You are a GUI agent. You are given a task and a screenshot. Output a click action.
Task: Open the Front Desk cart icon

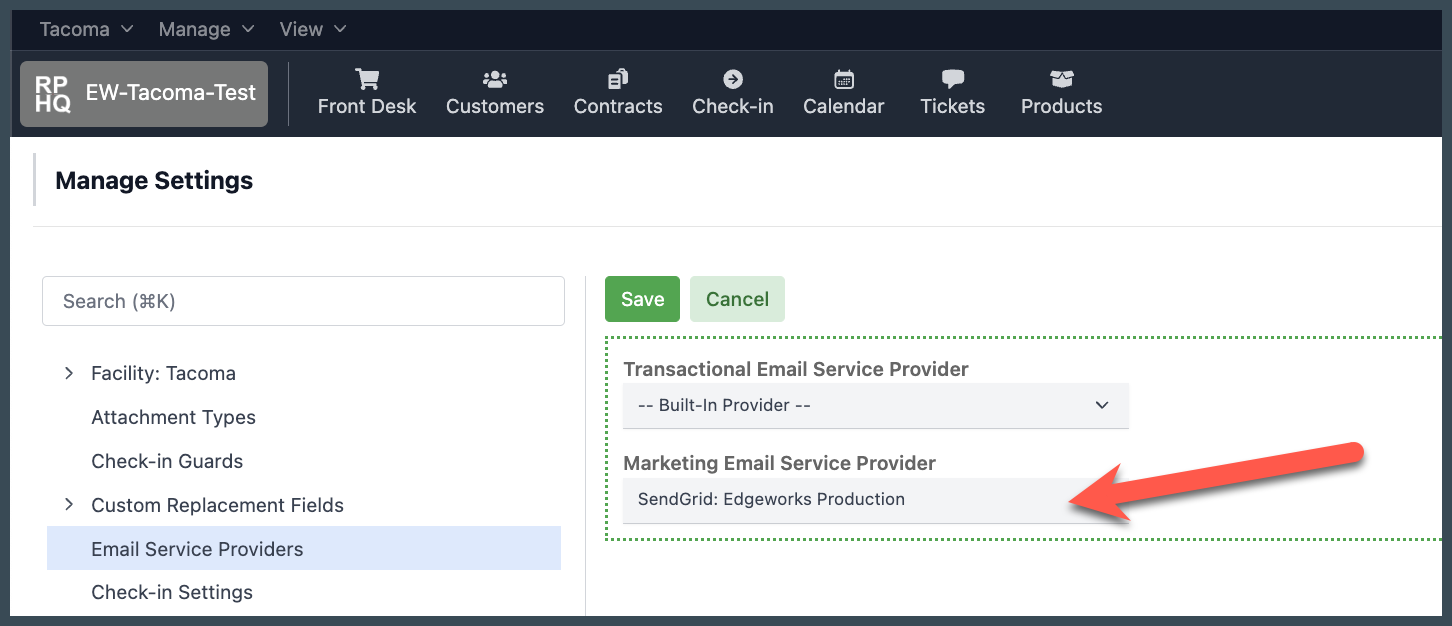point(367,79)
